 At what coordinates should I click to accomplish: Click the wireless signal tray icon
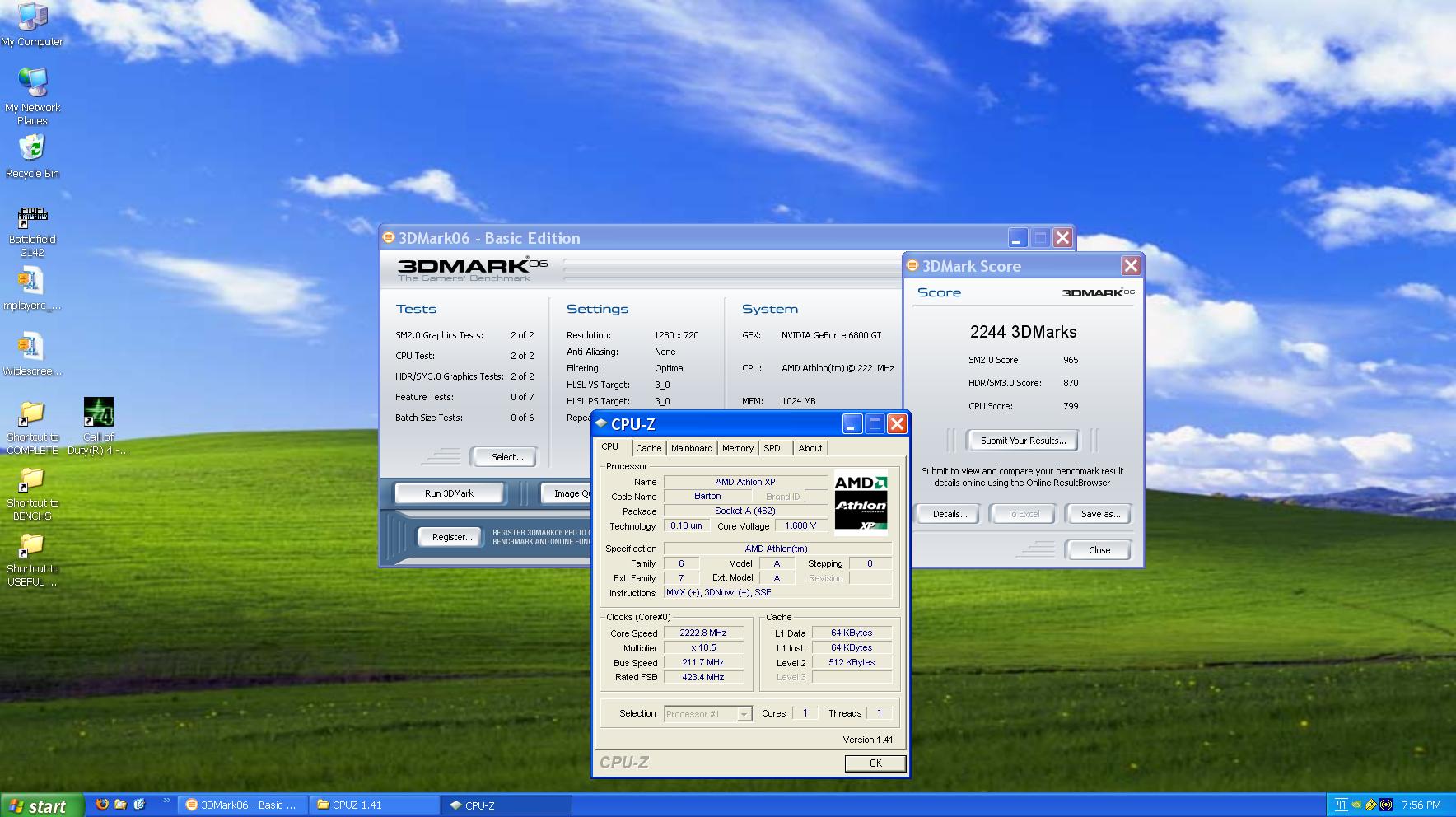pos(1386,805)
